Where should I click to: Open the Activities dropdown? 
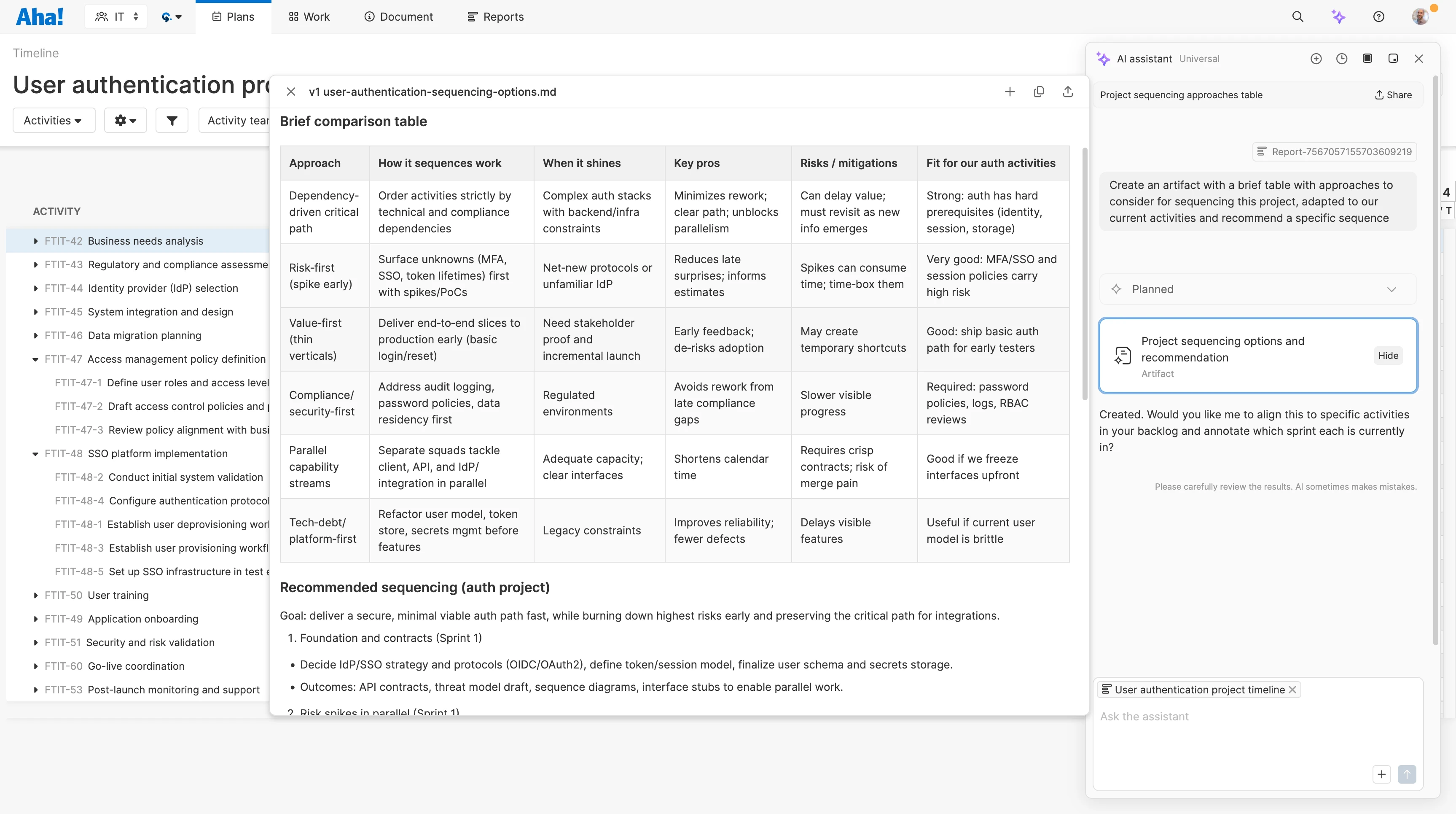tap(53, 120)
